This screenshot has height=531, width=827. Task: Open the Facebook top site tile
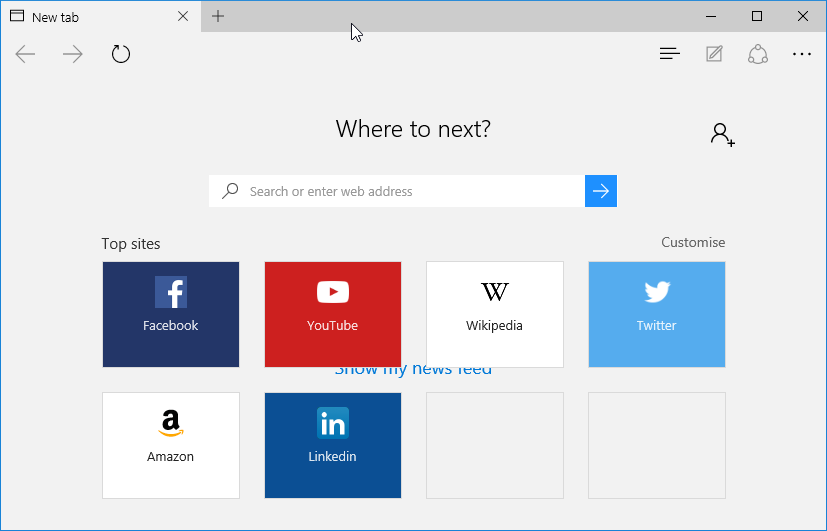pyautogui.click(x=171, y=314)
